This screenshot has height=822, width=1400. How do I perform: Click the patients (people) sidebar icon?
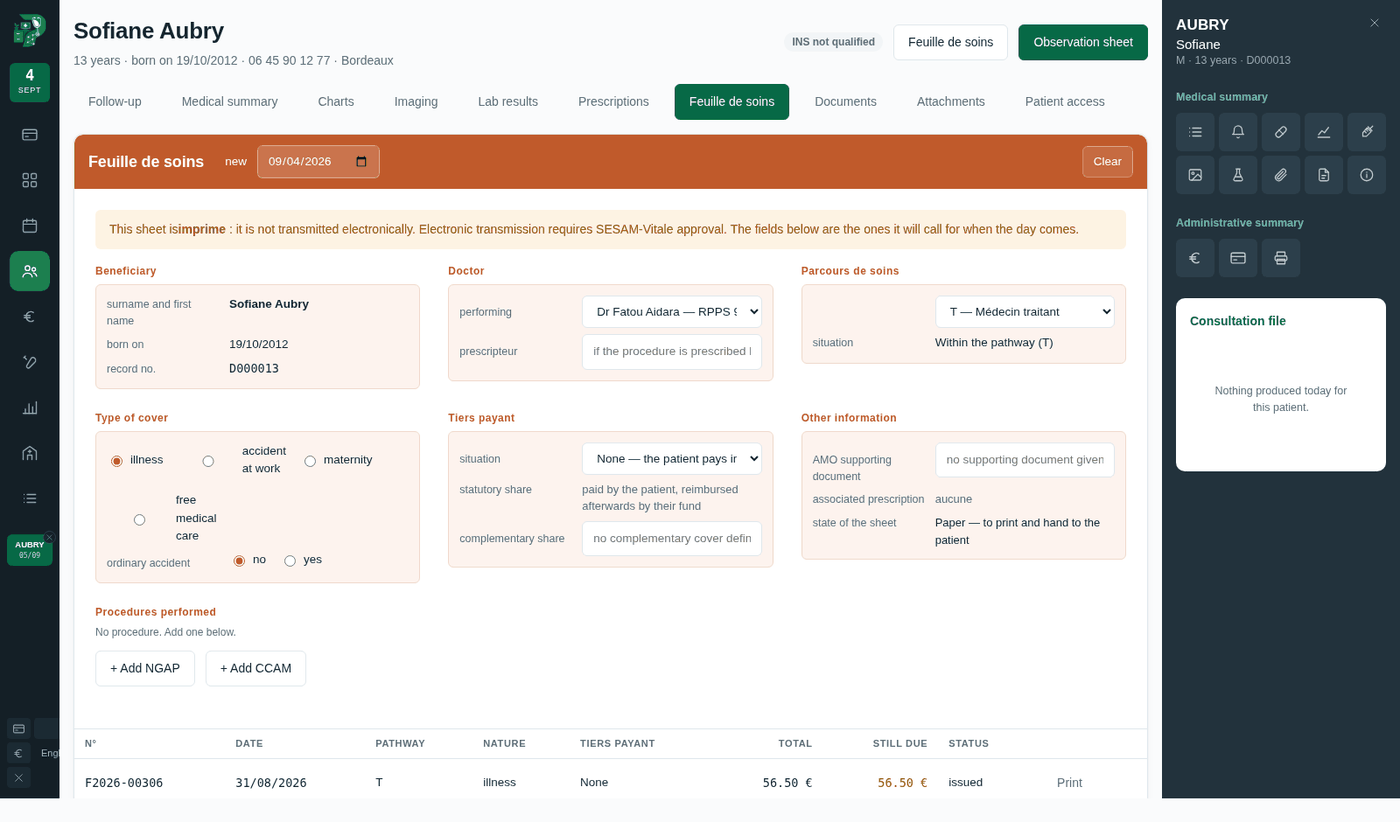coord(30,271)
